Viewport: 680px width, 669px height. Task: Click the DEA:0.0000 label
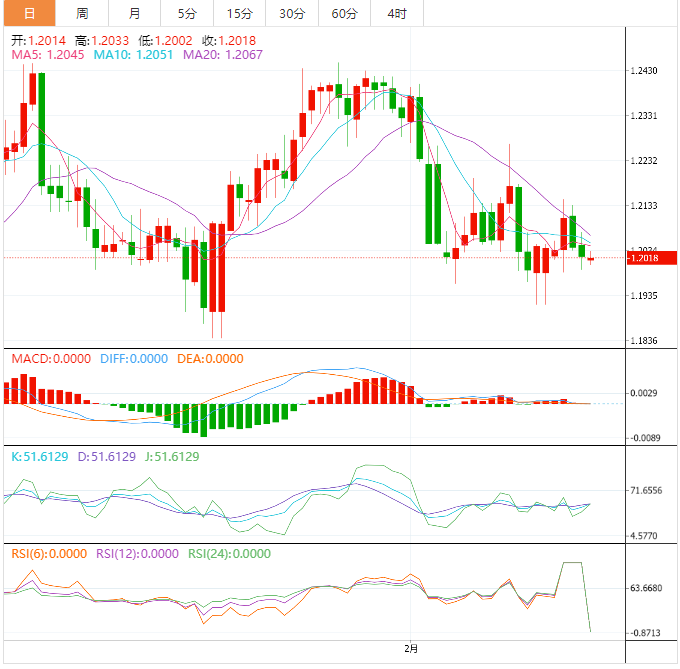pos(210,359)
